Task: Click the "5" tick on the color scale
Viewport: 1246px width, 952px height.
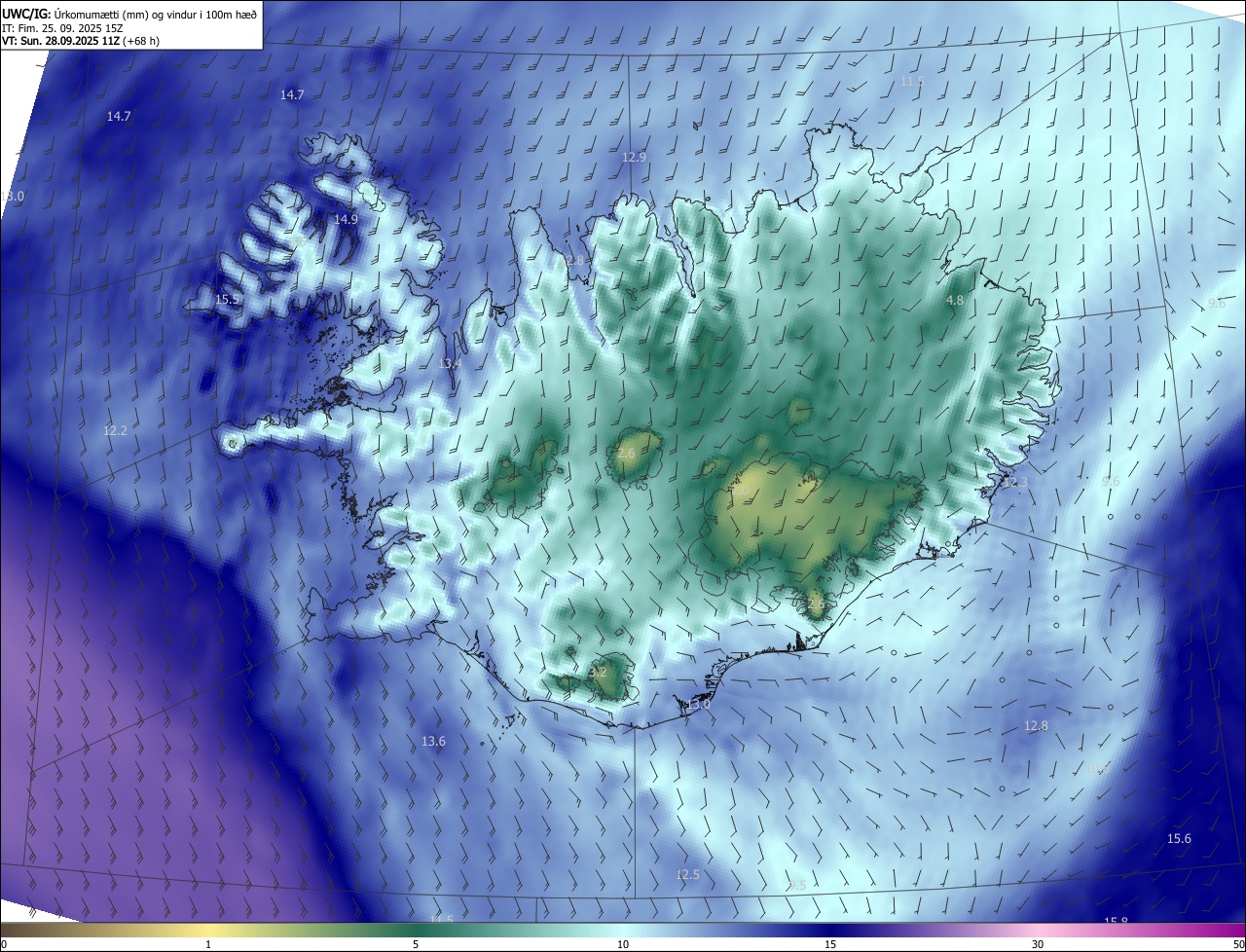Action: 416,944
